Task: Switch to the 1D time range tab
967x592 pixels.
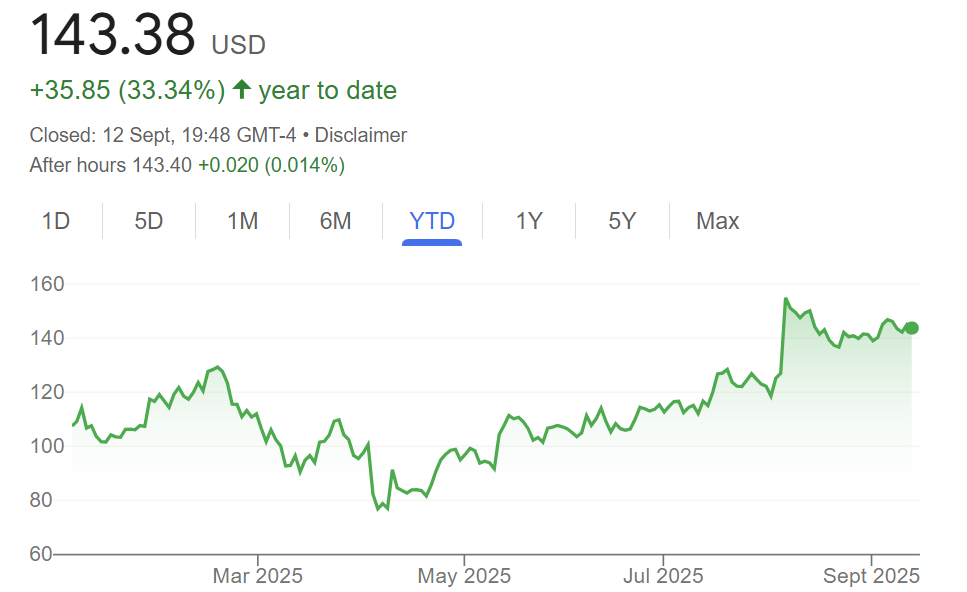Action: (56, 221)
